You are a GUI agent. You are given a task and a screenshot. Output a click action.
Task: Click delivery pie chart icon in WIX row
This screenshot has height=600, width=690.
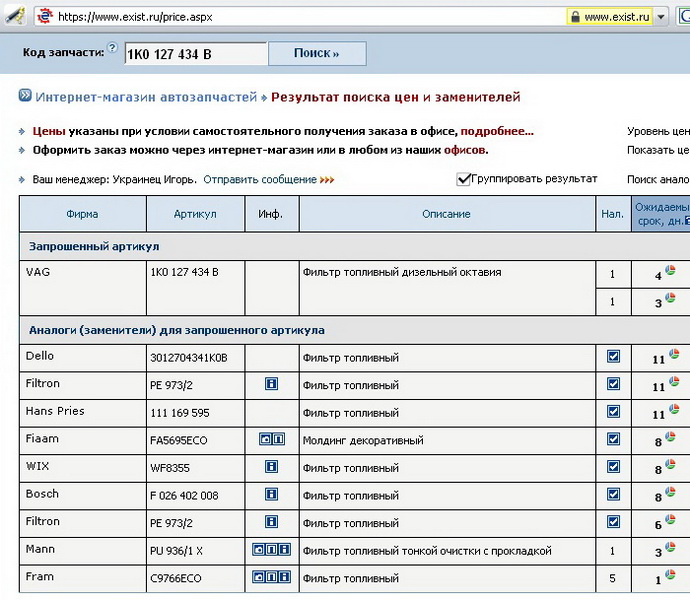pos(670,464)
